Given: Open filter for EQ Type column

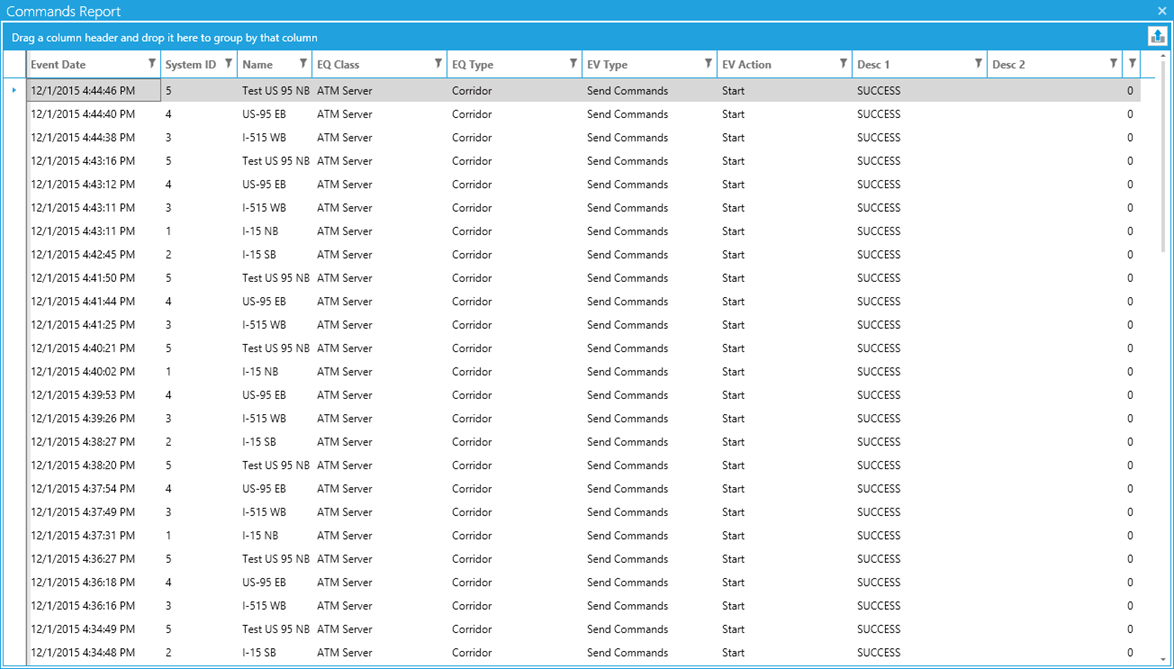Looking at the screenshot, I should pos(574,64).
